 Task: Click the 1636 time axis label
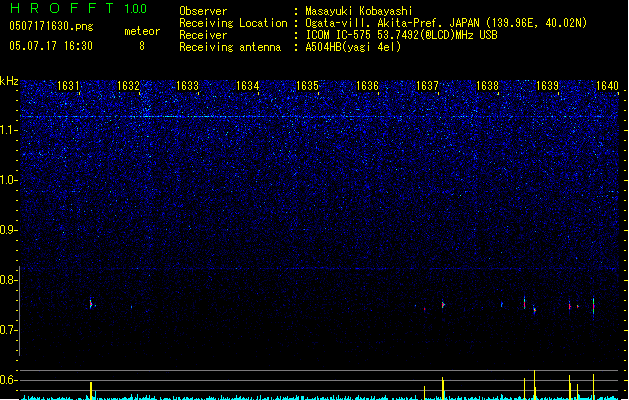coord(367,86)
